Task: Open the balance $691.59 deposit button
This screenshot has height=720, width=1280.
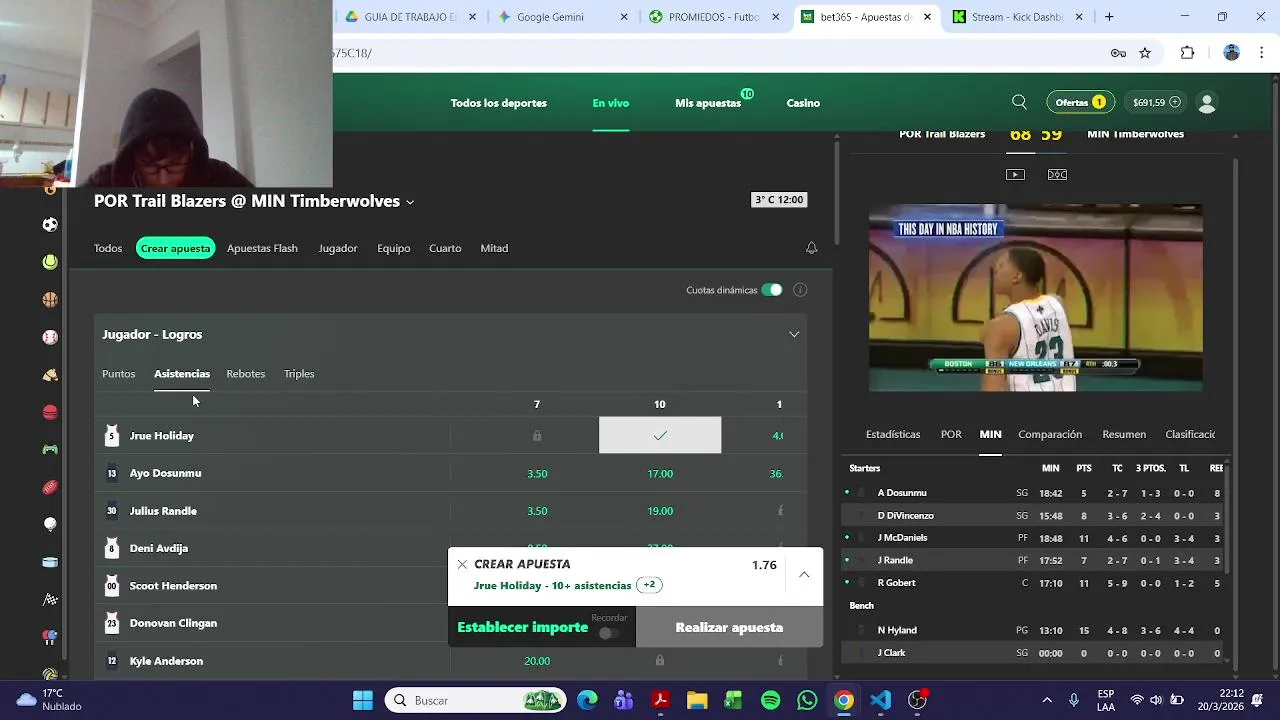Action: [x=1156, y=102]
